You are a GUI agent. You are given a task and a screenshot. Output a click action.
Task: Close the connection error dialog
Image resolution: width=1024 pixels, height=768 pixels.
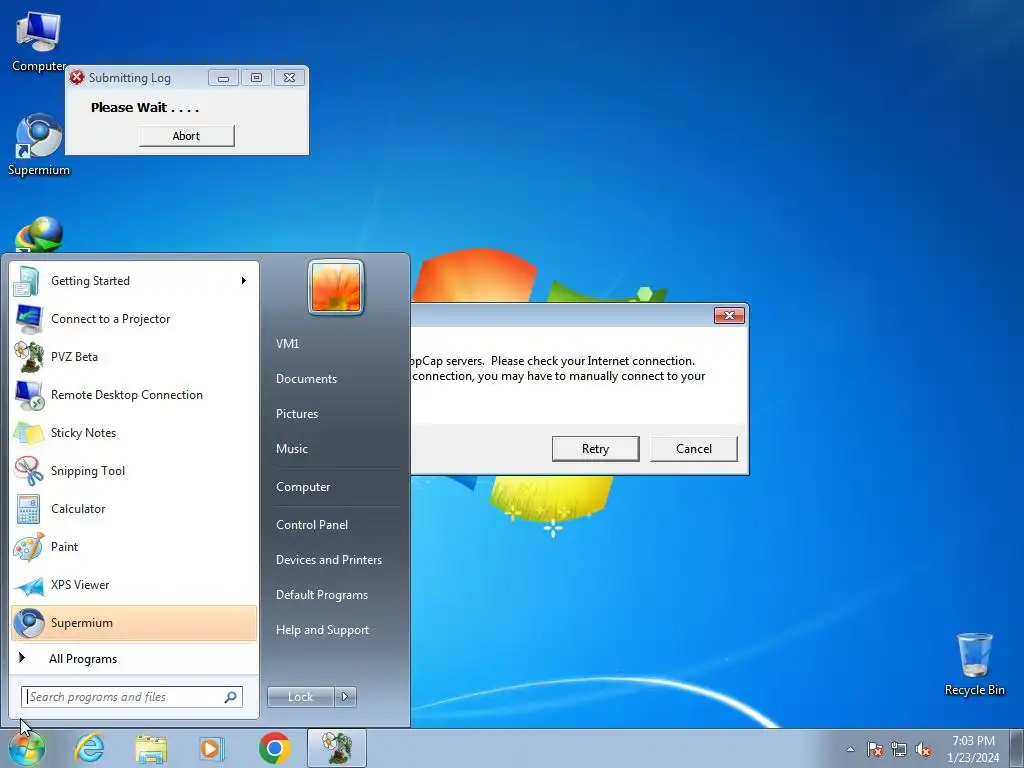tap(729, 316)
